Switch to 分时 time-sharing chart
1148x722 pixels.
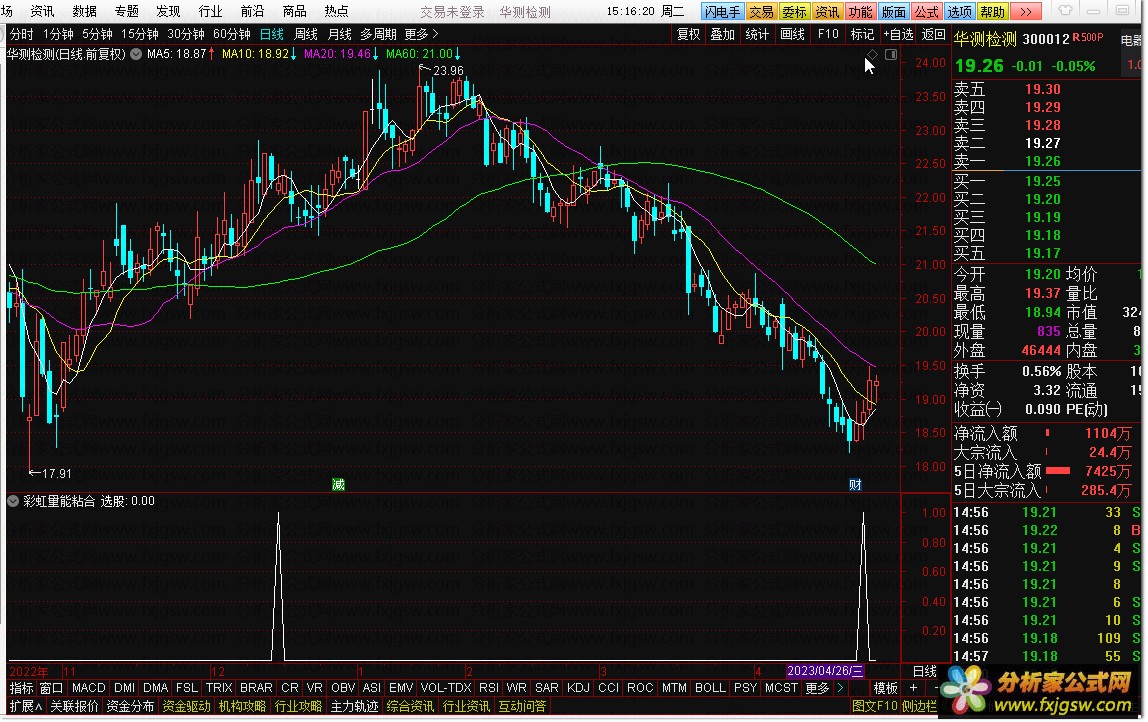[21, 34]
